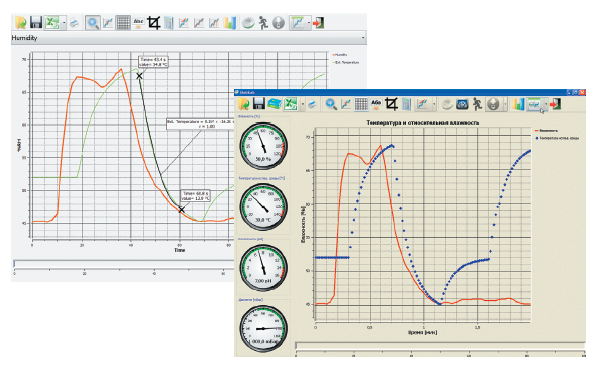The height and width of the screenshot is (372, 602).
Task: Open file via folder icon in Humidity window
Action: coord(21,23)
